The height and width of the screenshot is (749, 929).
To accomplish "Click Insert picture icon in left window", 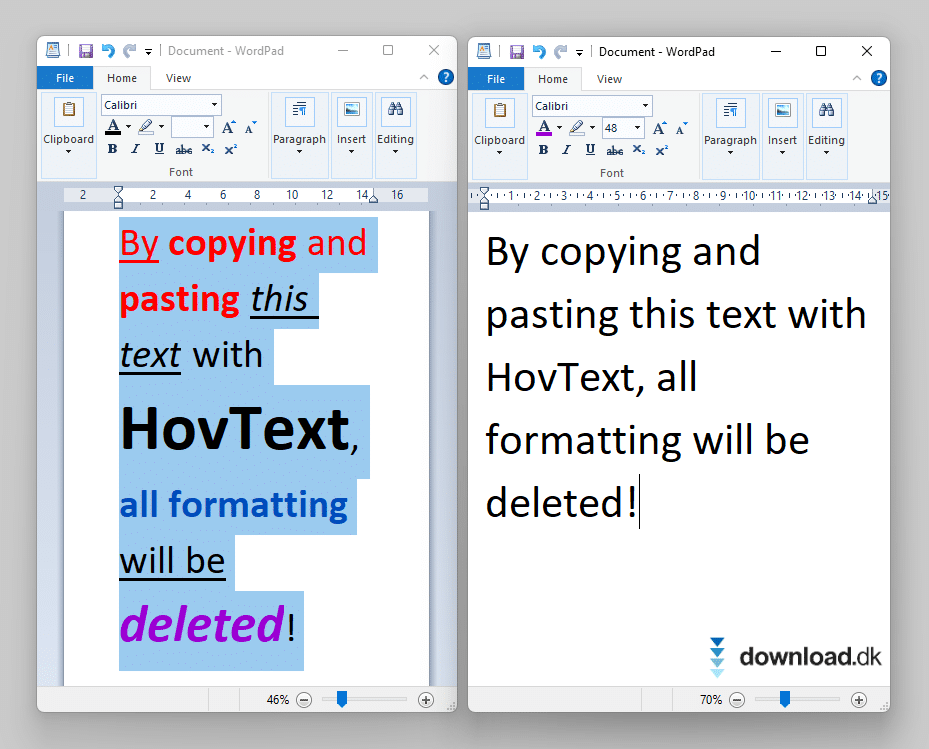I will click(x=351, y=111).
